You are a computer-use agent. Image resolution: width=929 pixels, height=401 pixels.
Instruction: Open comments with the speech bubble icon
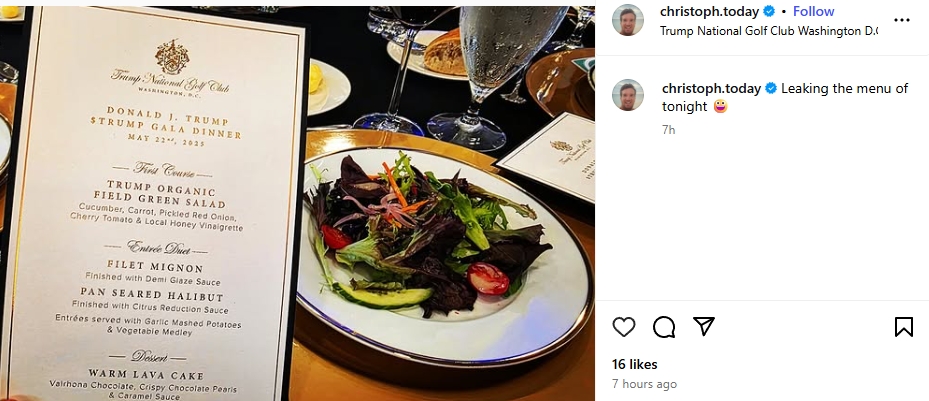pyautogui.click(x=664, y=326)
